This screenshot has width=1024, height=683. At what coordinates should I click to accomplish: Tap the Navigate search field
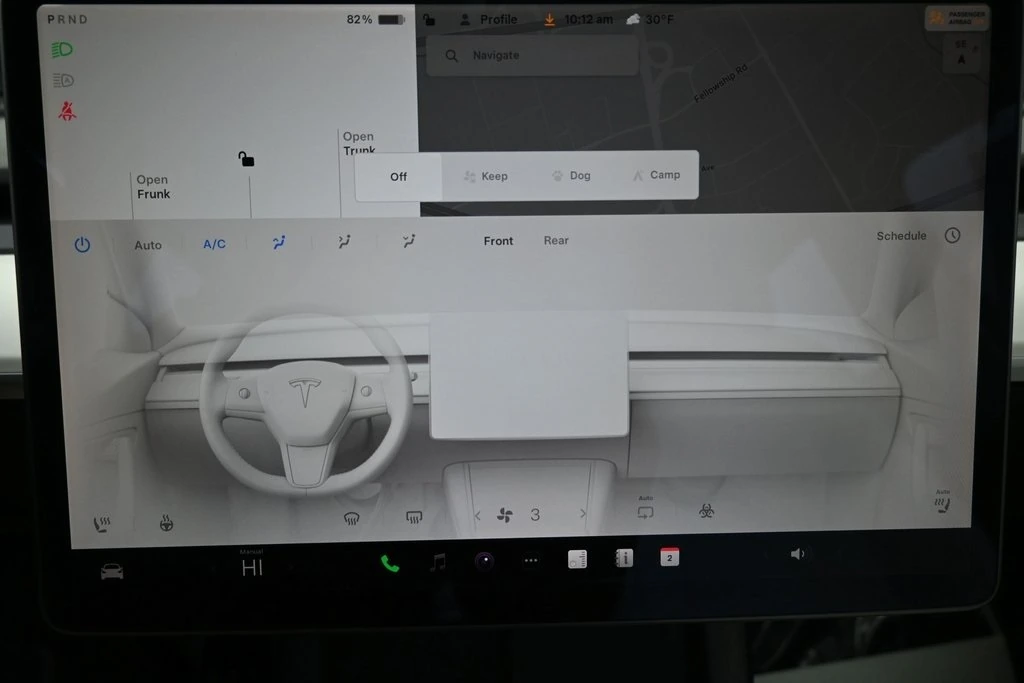click(x=532, y=56)
